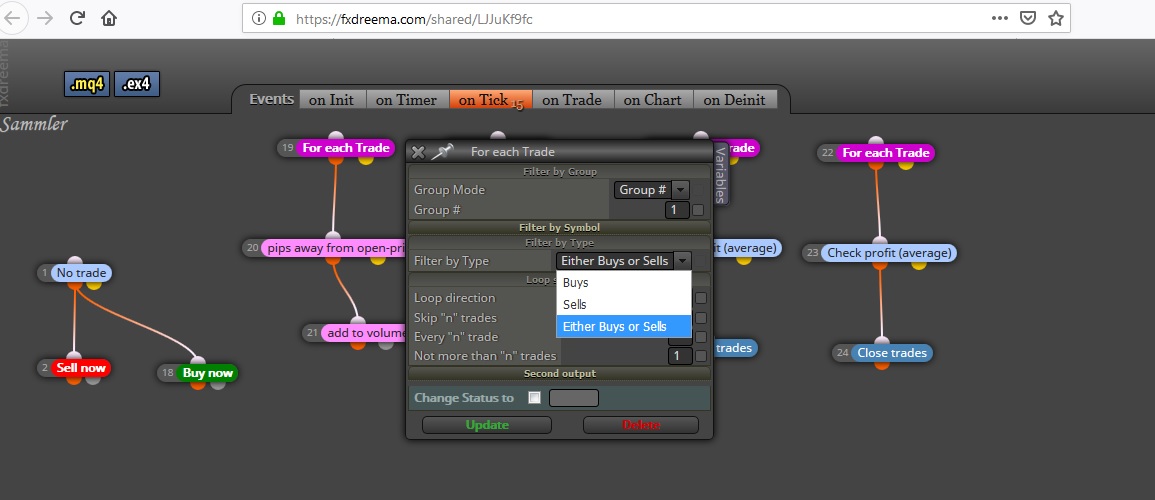The width and height of the screenshot is (1155, 500).
Task: Click yellow output connector of node 19
Action: [365, 160]
